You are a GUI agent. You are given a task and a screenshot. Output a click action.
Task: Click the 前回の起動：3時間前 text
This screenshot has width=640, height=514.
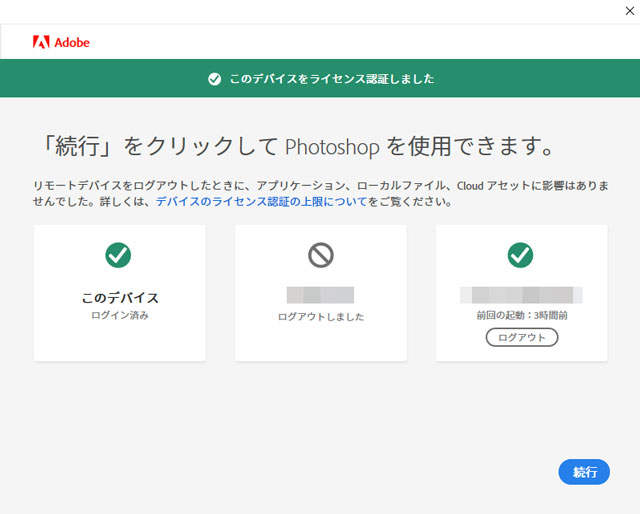(x=522, y=315)
